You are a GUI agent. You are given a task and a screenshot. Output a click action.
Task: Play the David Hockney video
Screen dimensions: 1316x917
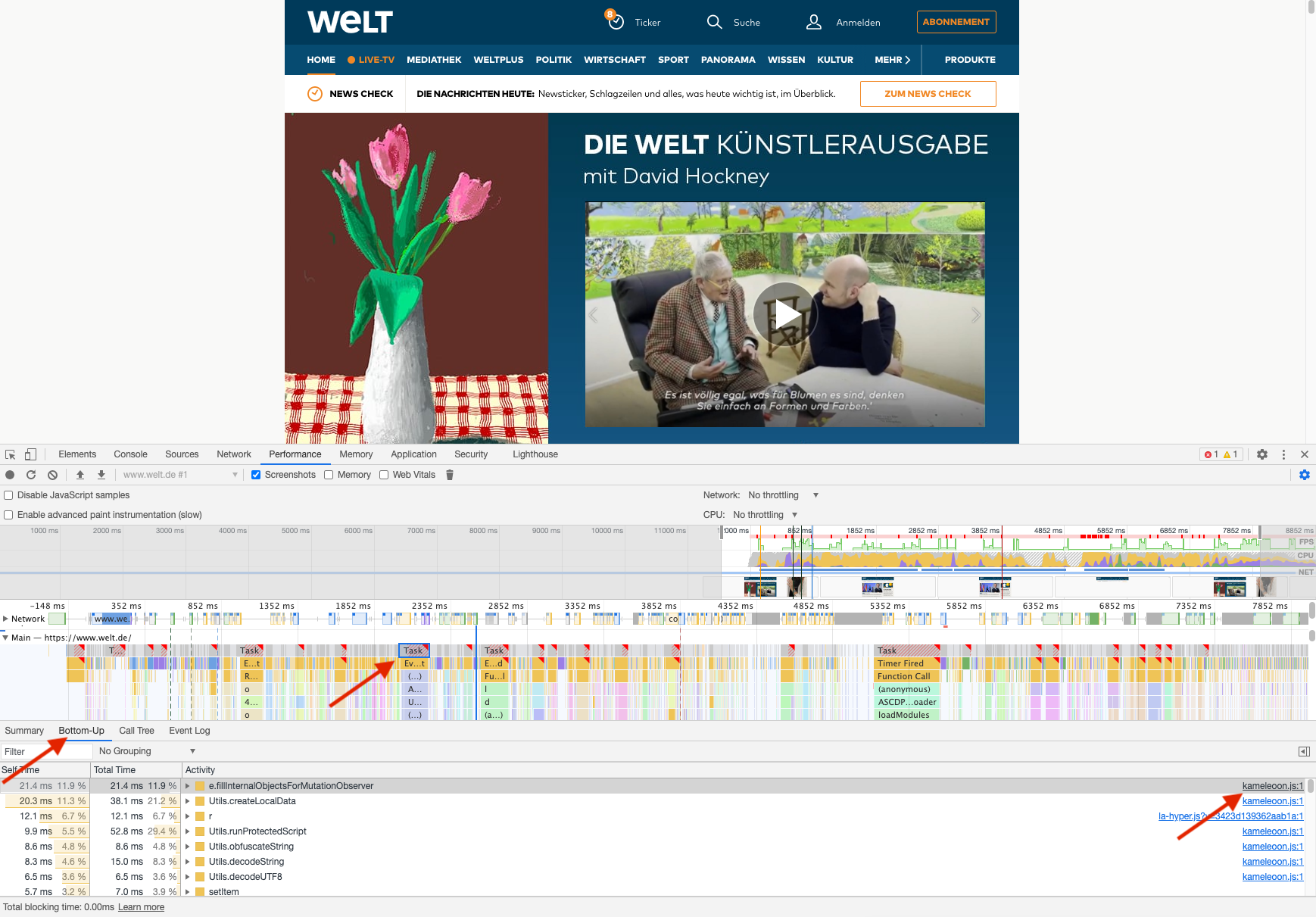(x=785, y=313)
